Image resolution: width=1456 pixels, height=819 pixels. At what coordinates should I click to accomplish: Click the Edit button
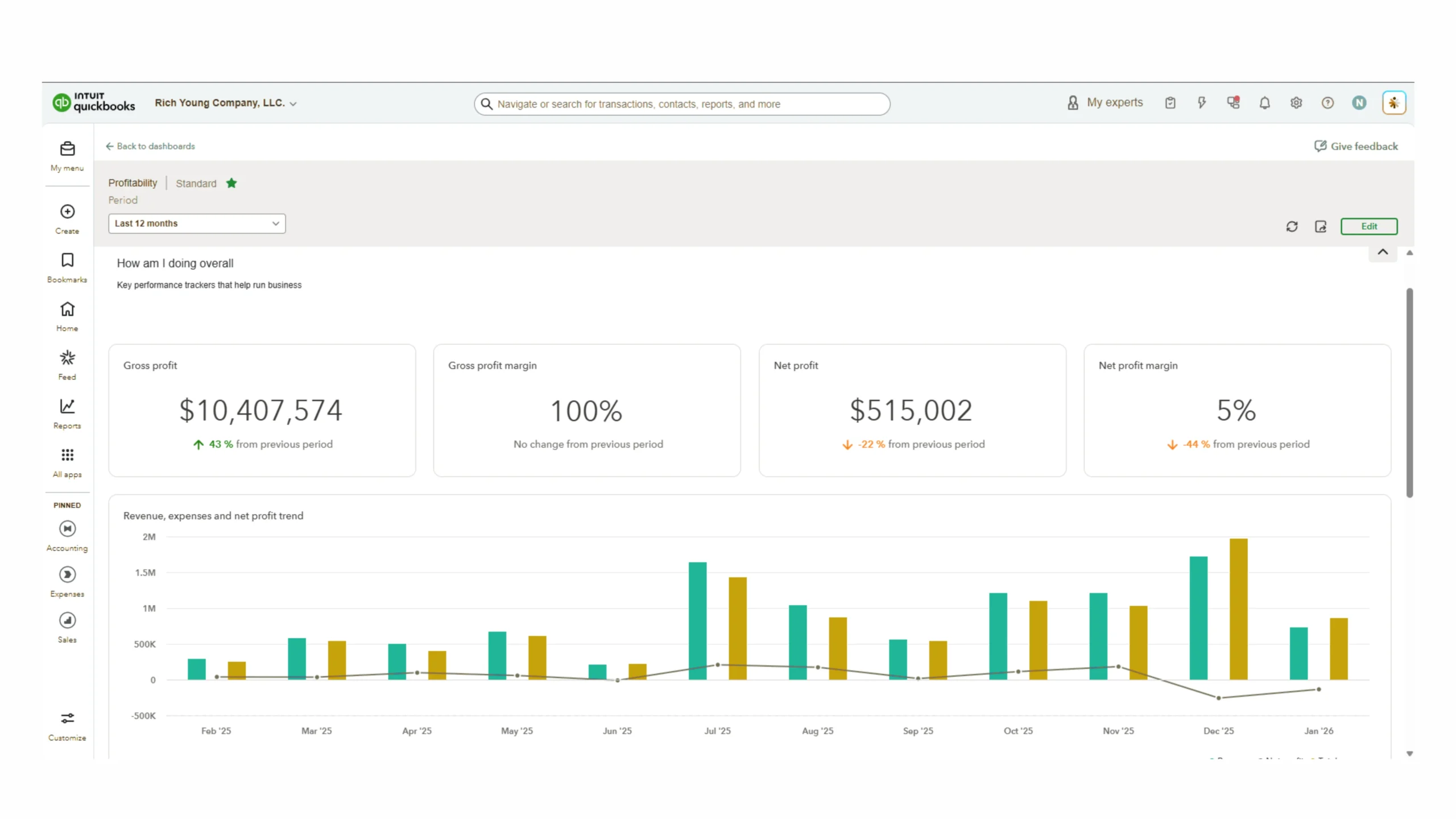click(x=1368, y=226)
